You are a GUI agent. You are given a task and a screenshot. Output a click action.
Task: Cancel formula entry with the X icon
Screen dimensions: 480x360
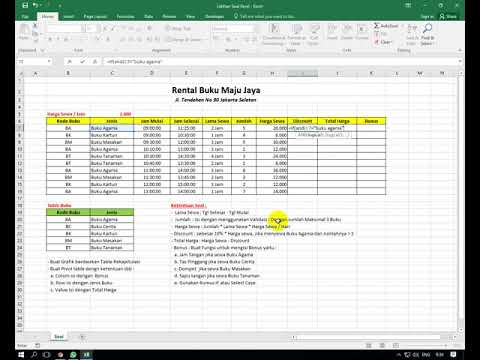point(70,62)
